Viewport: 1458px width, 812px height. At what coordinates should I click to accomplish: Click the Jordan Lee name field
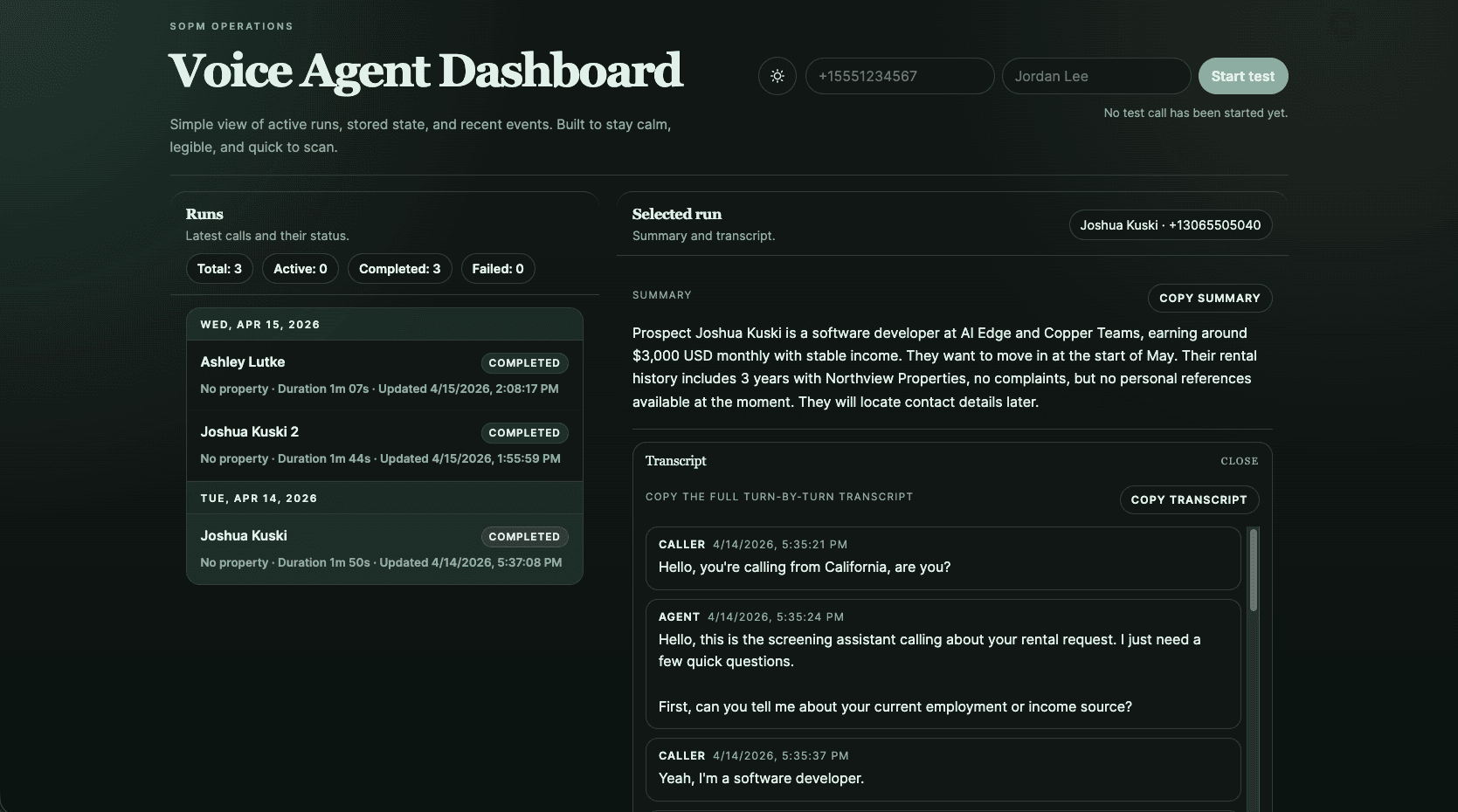[x=1095, y=76]
